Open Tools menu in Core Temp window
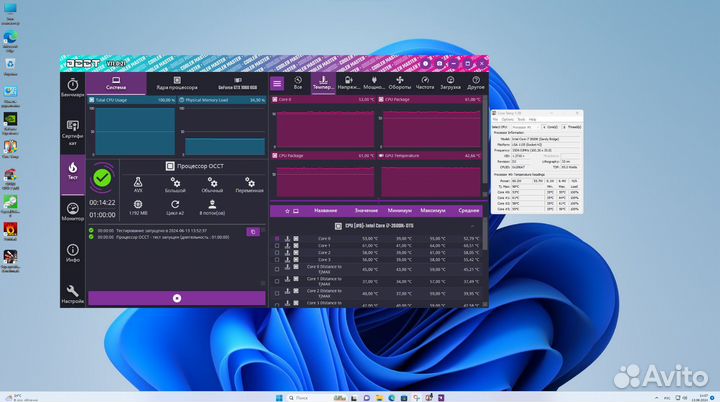Image resolution: width=720 pixels, height=402 pixels. tap(521, 119)
